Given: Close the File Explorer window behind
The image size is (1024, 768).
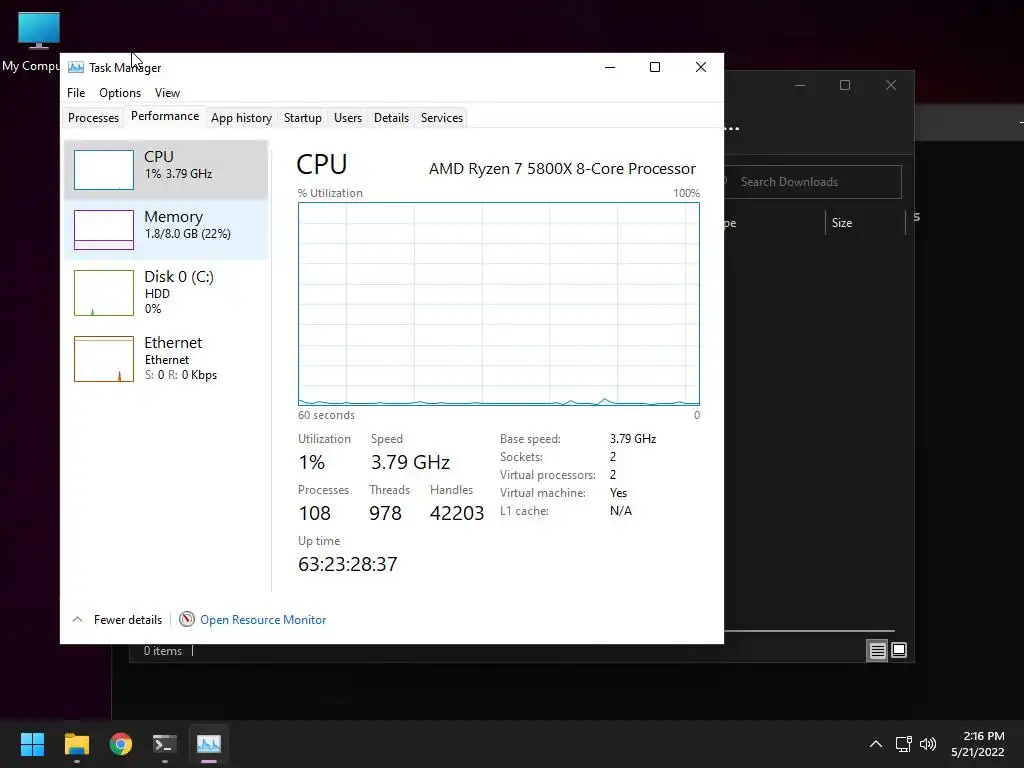Looking at the screenshot, I should coord(891,86).
